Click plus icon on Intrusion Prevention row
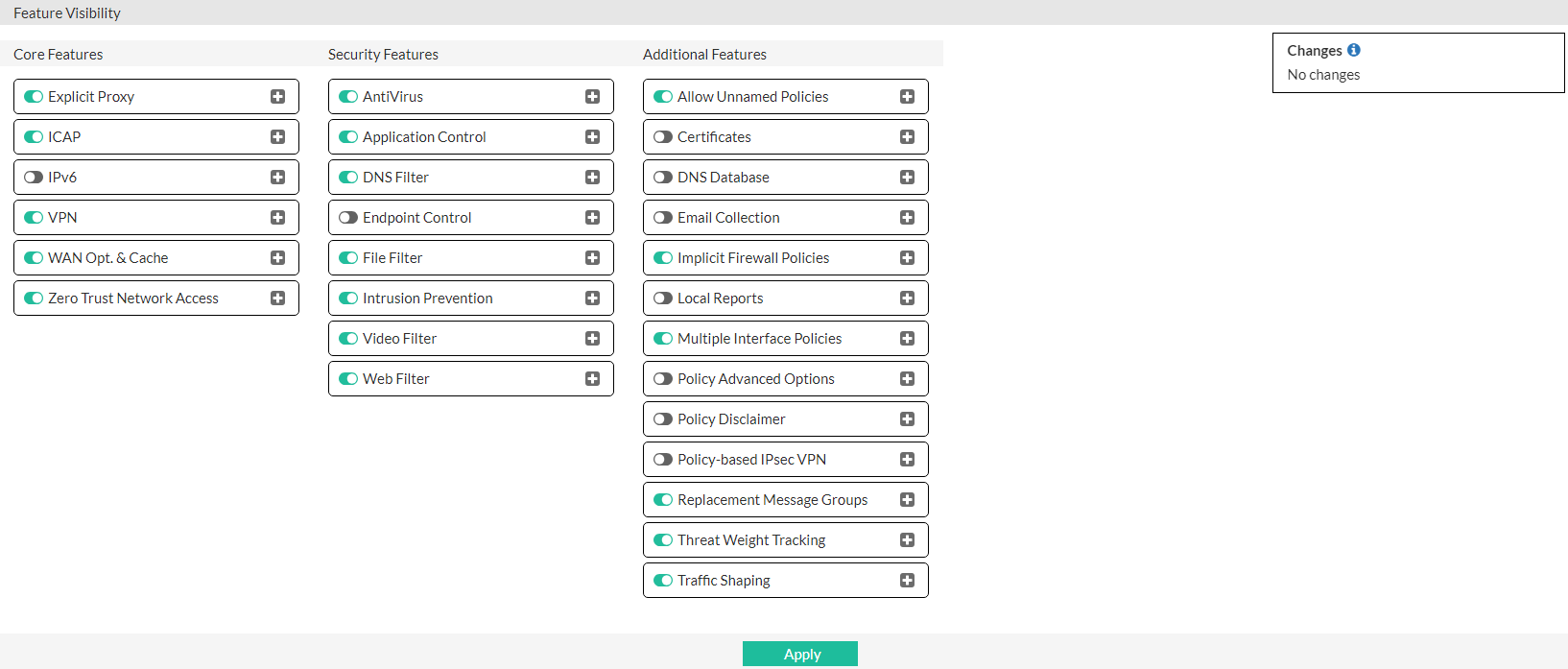The width and height of the screenshot is (1568, 669). tap(592, 298)
